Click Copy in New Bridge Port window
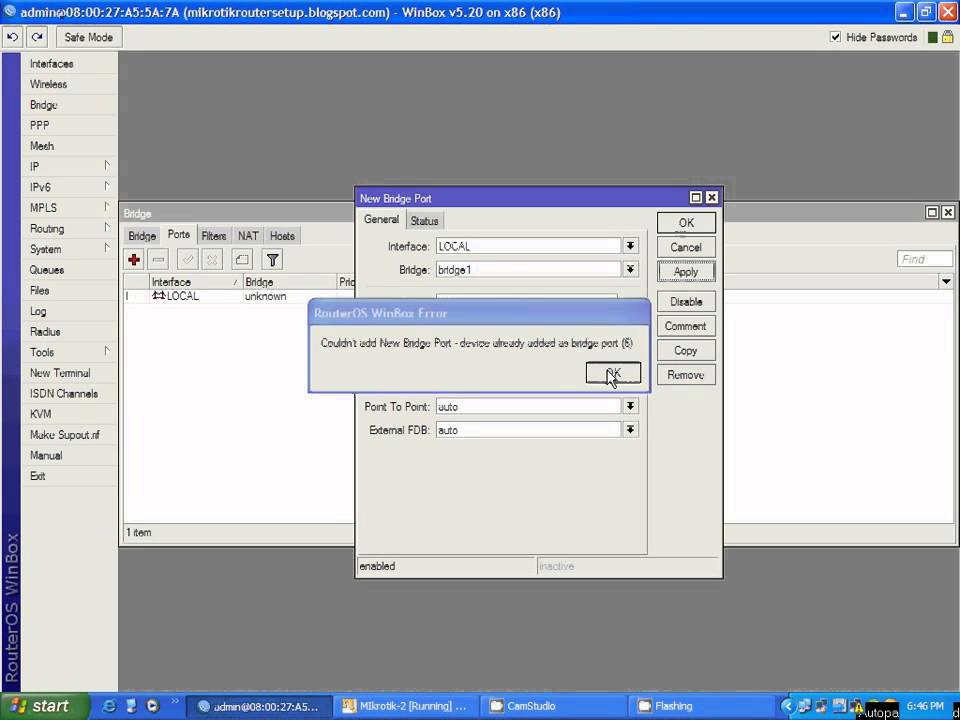The image size is (960, 720). point(686,351)
